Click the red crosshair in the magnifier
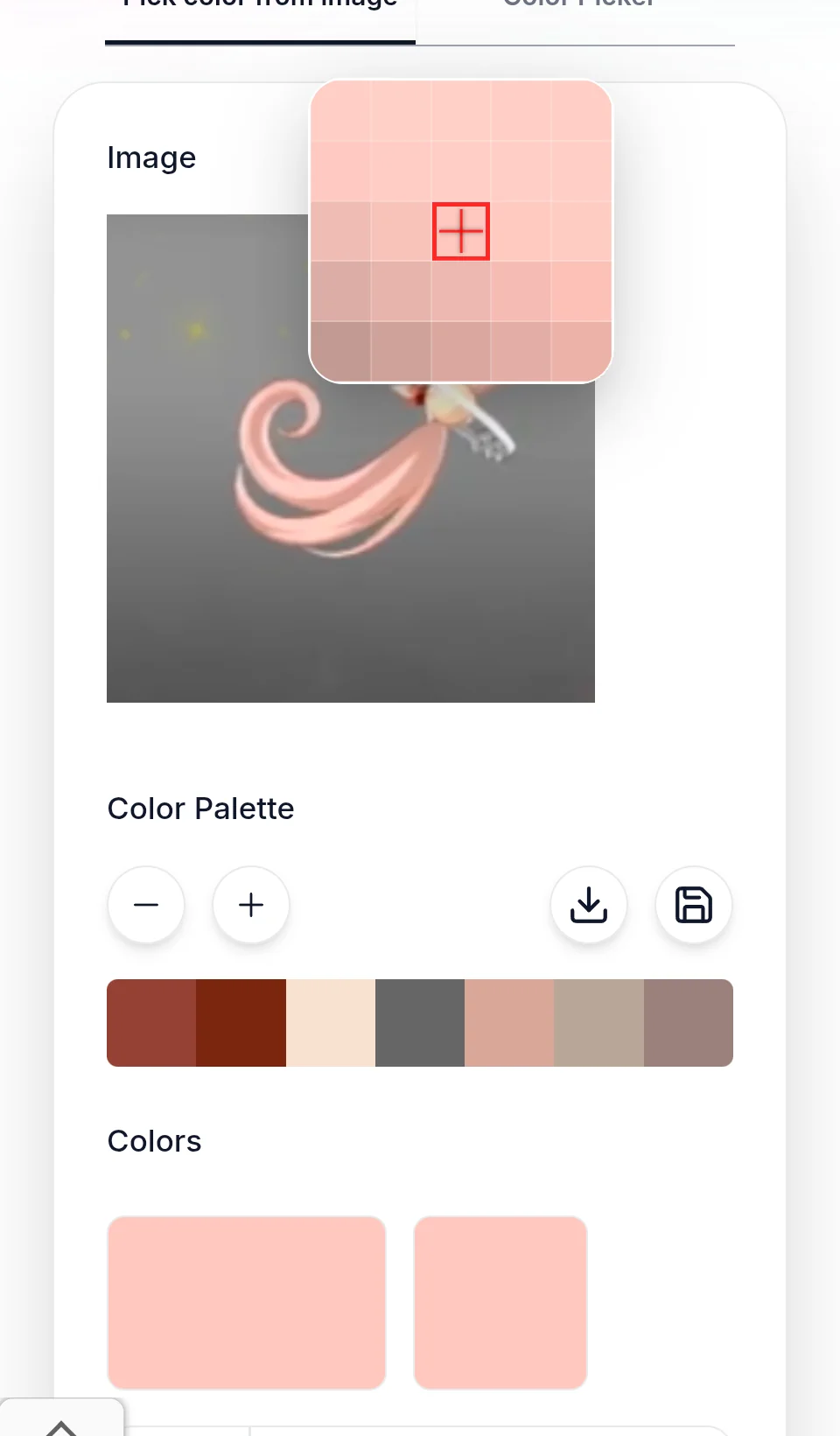The height and width of the screenshot is (1436, 840). pos(461,232)
